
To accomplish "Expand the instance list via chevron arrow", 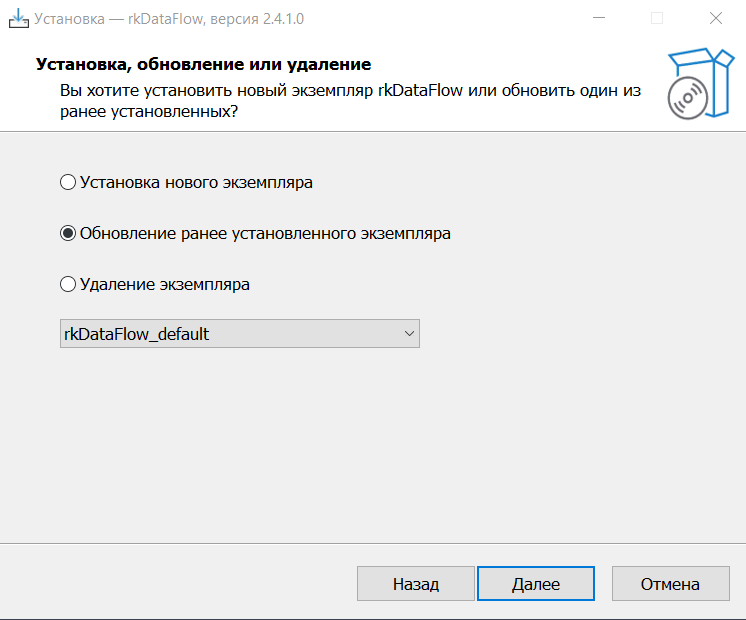I will coord(407,334).
